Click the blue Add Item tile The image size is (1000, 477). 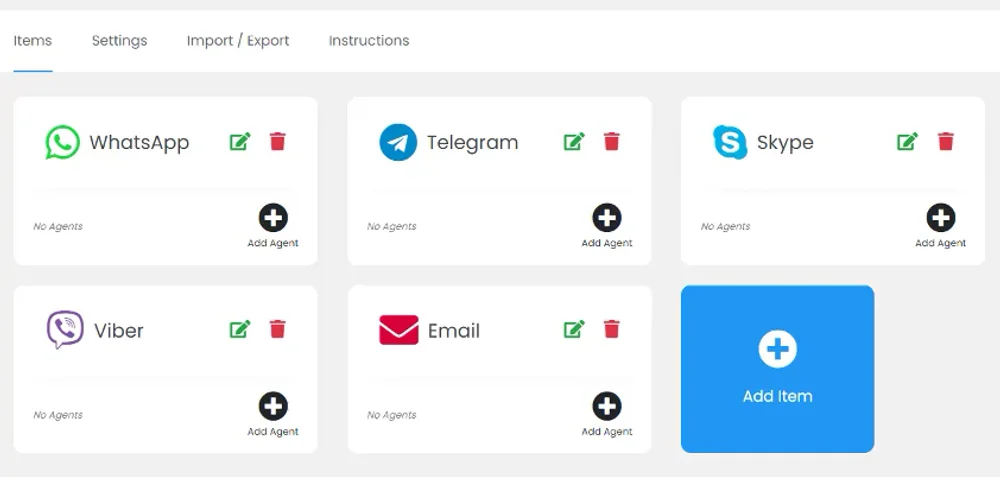(777, 369)
